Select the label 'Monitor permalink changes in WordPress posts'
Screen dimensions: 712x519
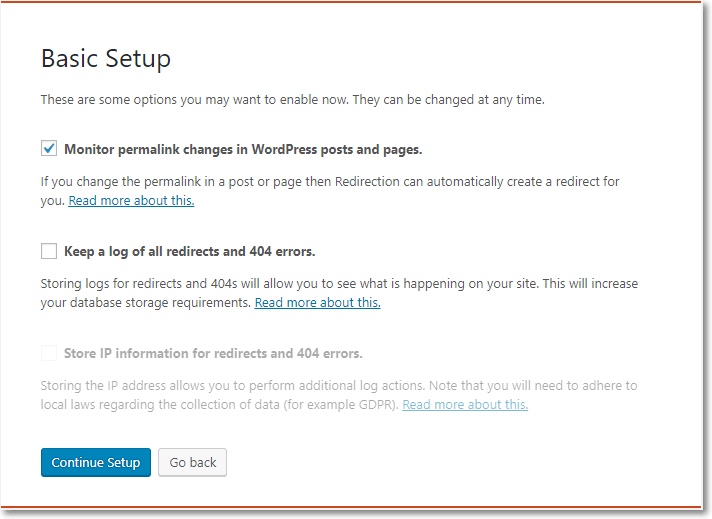tap(243, 149)
